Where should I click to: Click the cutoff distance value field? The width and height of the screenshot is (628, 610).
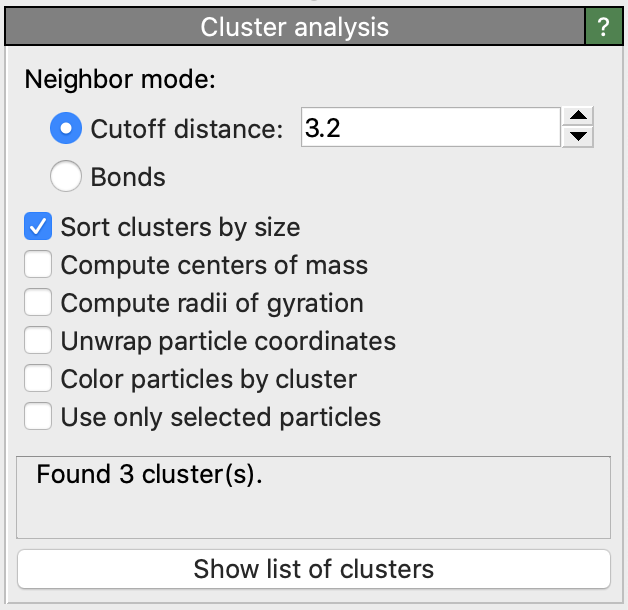click(428, 129)
